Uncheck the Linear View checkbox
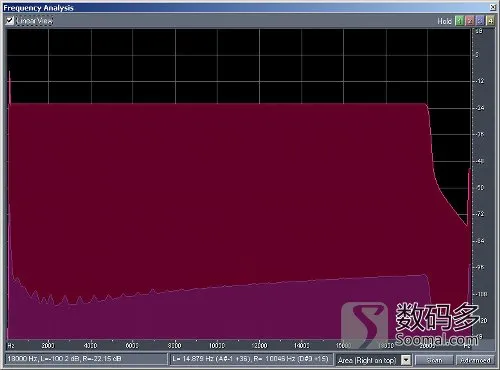Image resolution: width=500 pixels, height=370 pixels. point(10,20)
